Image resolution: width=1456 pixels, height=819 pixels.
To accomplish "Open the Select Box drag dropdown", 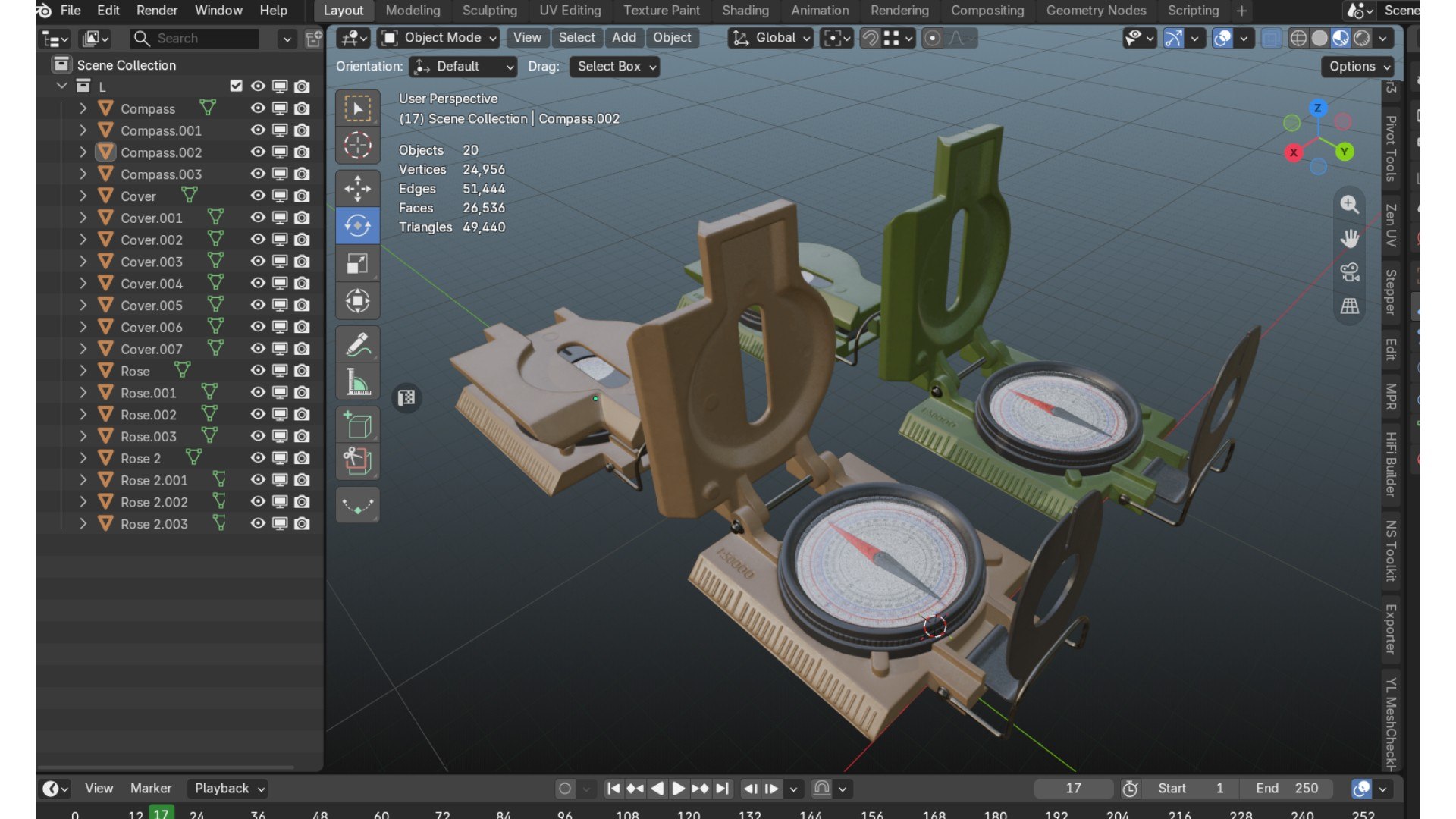I will pyautogui.click(x=614, y=67).
